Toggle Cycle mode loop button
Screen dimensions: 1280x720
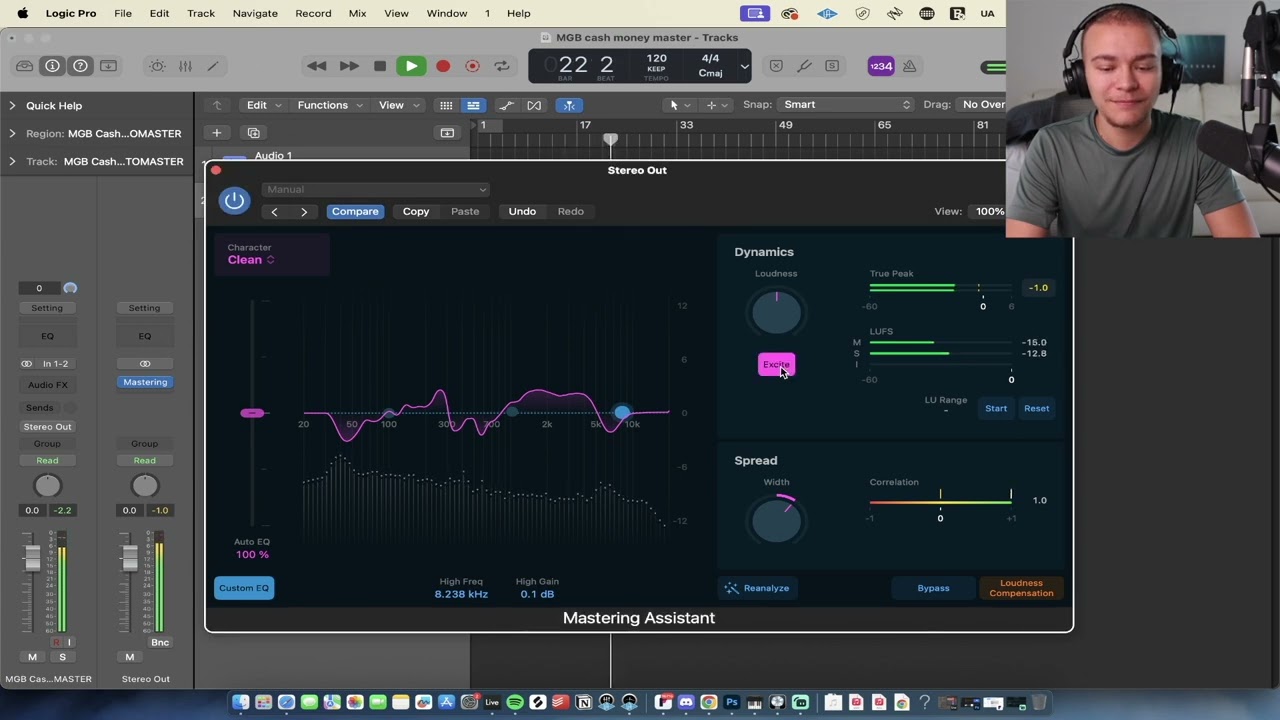coord(502,66)
